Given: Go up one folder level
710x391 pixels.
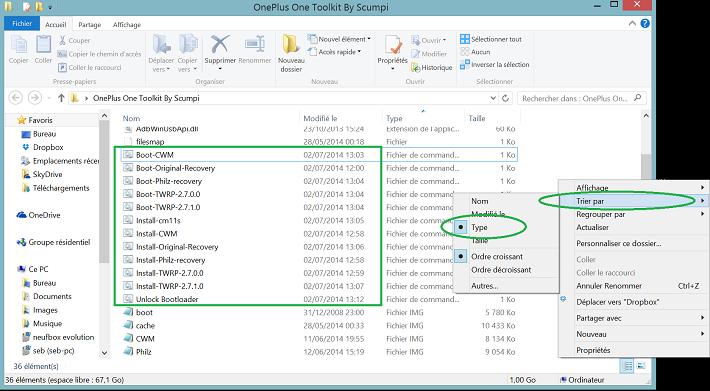Looking at the screenshot, I should (61, 98).
